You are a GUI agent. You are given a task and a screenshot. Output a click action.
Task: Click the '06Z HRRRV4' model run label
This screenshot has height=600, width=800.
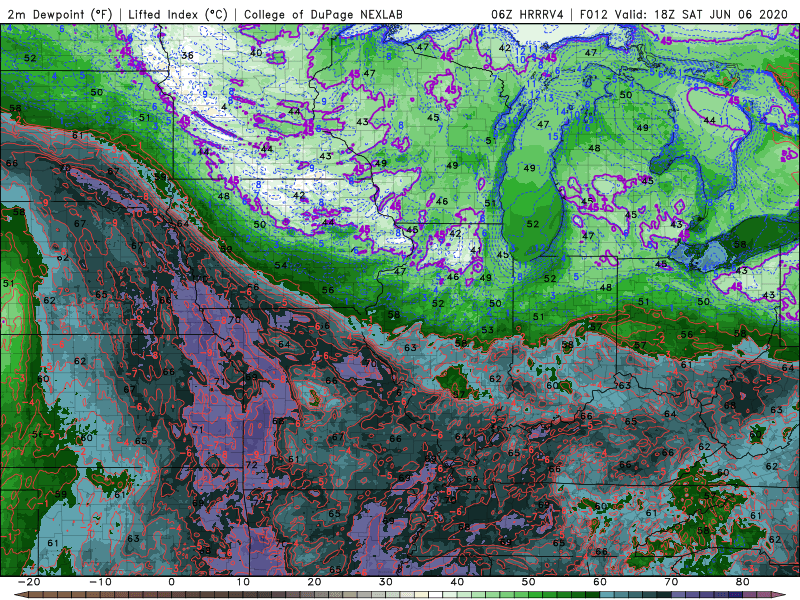click(x=527, y=15)
